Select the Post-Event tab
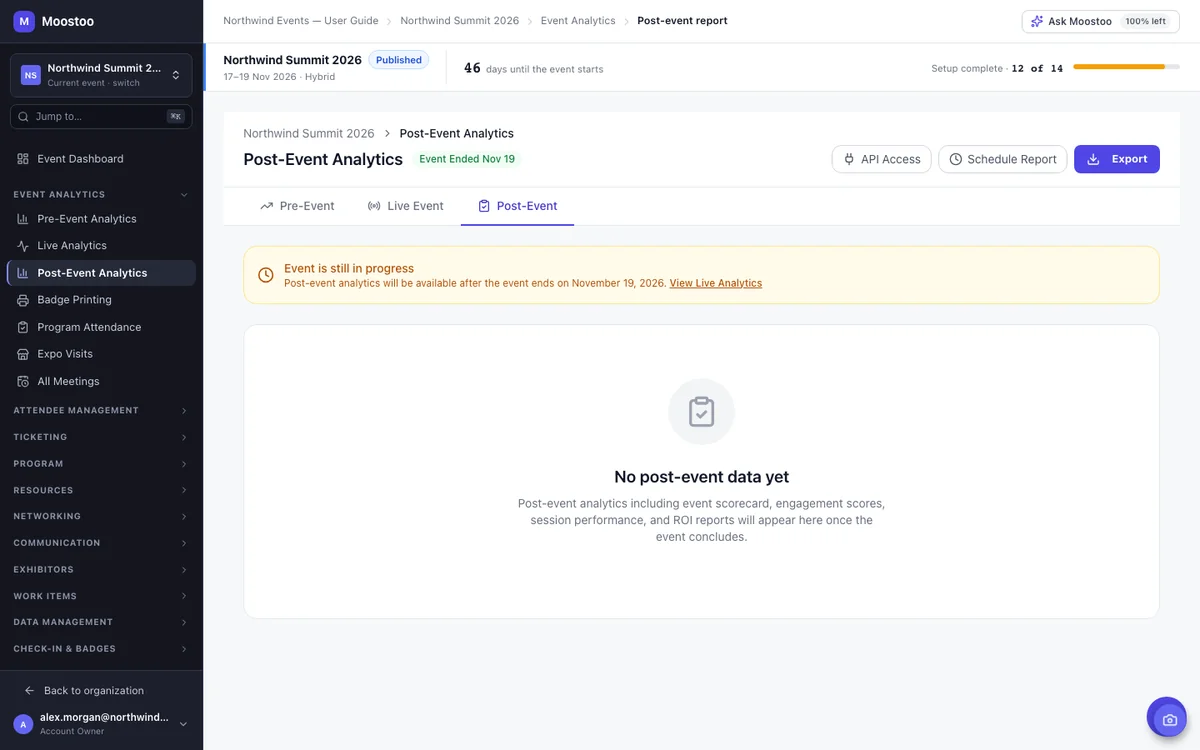This screenshot has width=1200, height=750. point(517,206)
